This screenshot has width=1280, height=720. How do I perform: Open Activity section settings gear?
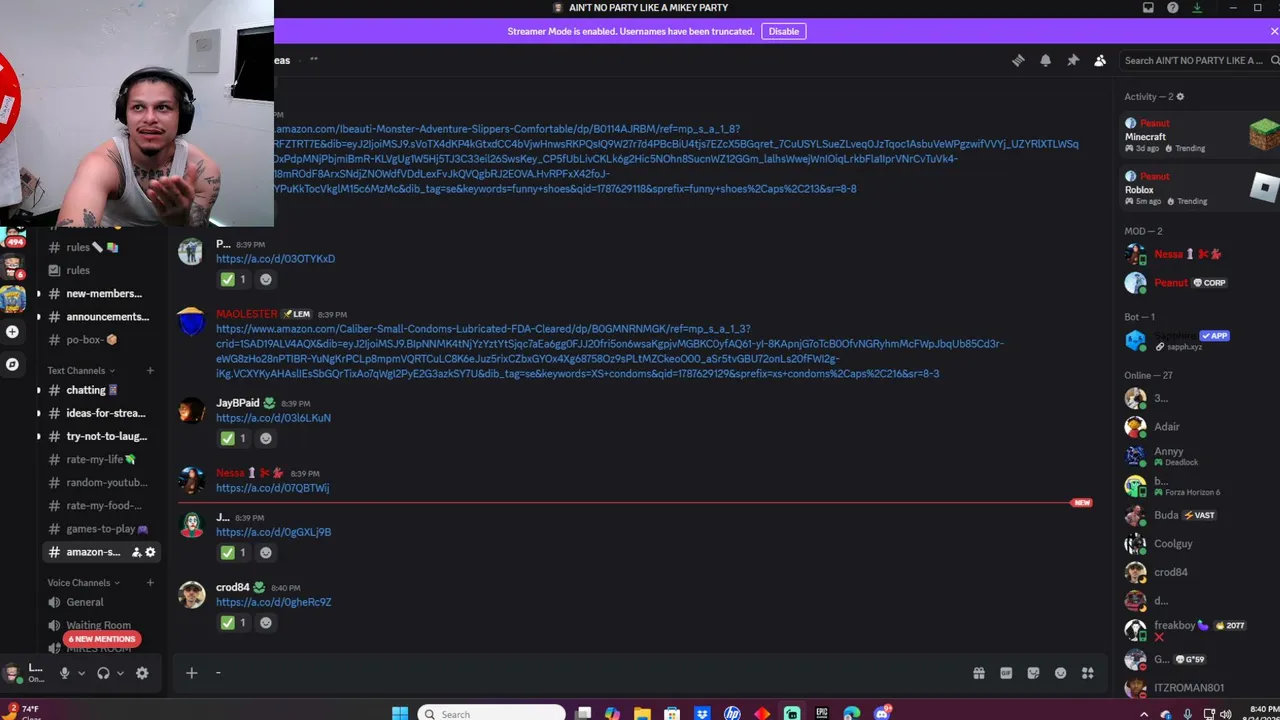[1180, 97]
